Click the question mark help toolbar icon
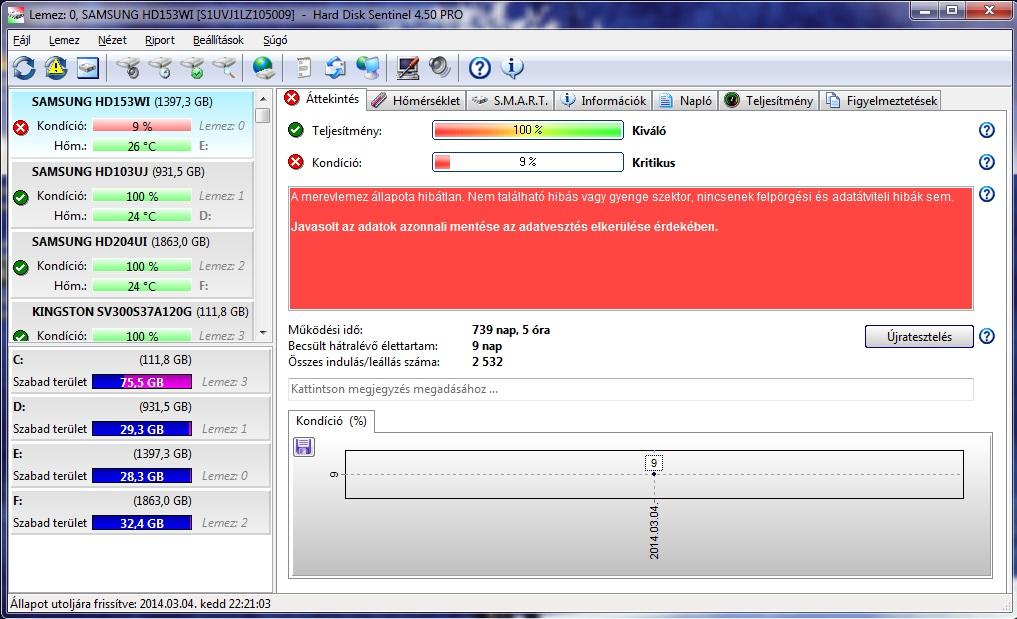Image resolution: width=1017 pixels, height=619 pixels. [x=479, y=67]
